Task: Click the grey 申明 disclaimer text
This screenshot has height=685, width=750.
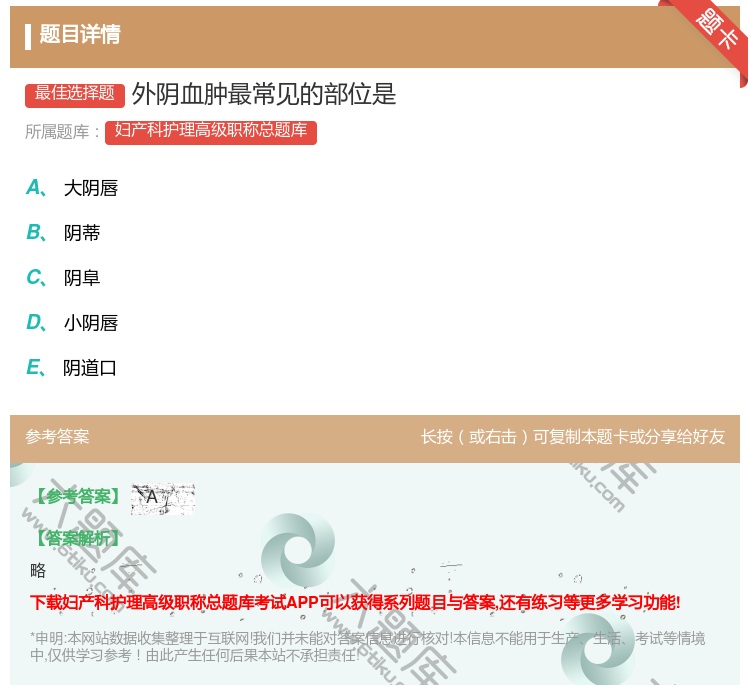Action: click(367, 647)
